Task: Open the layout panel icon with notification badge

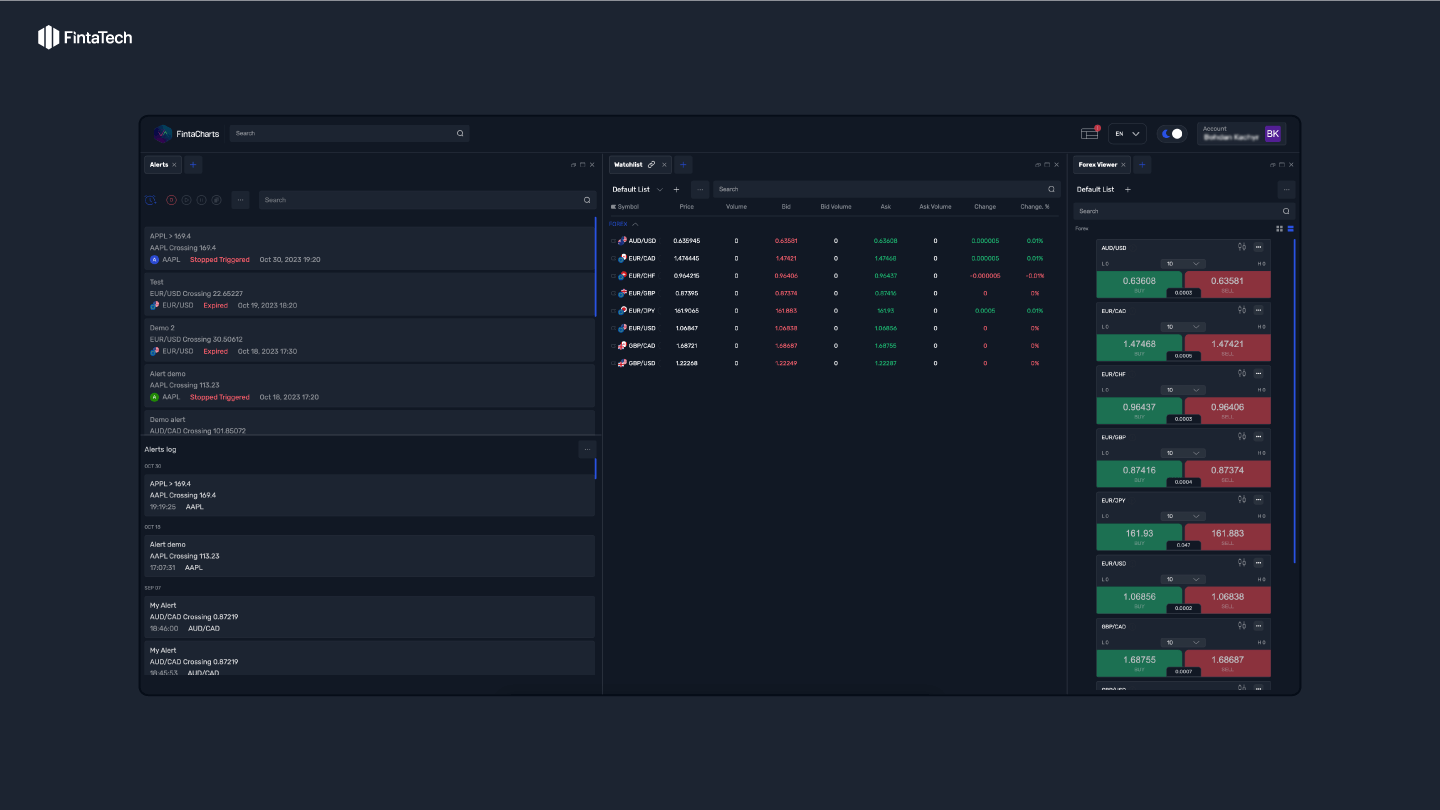Action: tap(1090, 133)
